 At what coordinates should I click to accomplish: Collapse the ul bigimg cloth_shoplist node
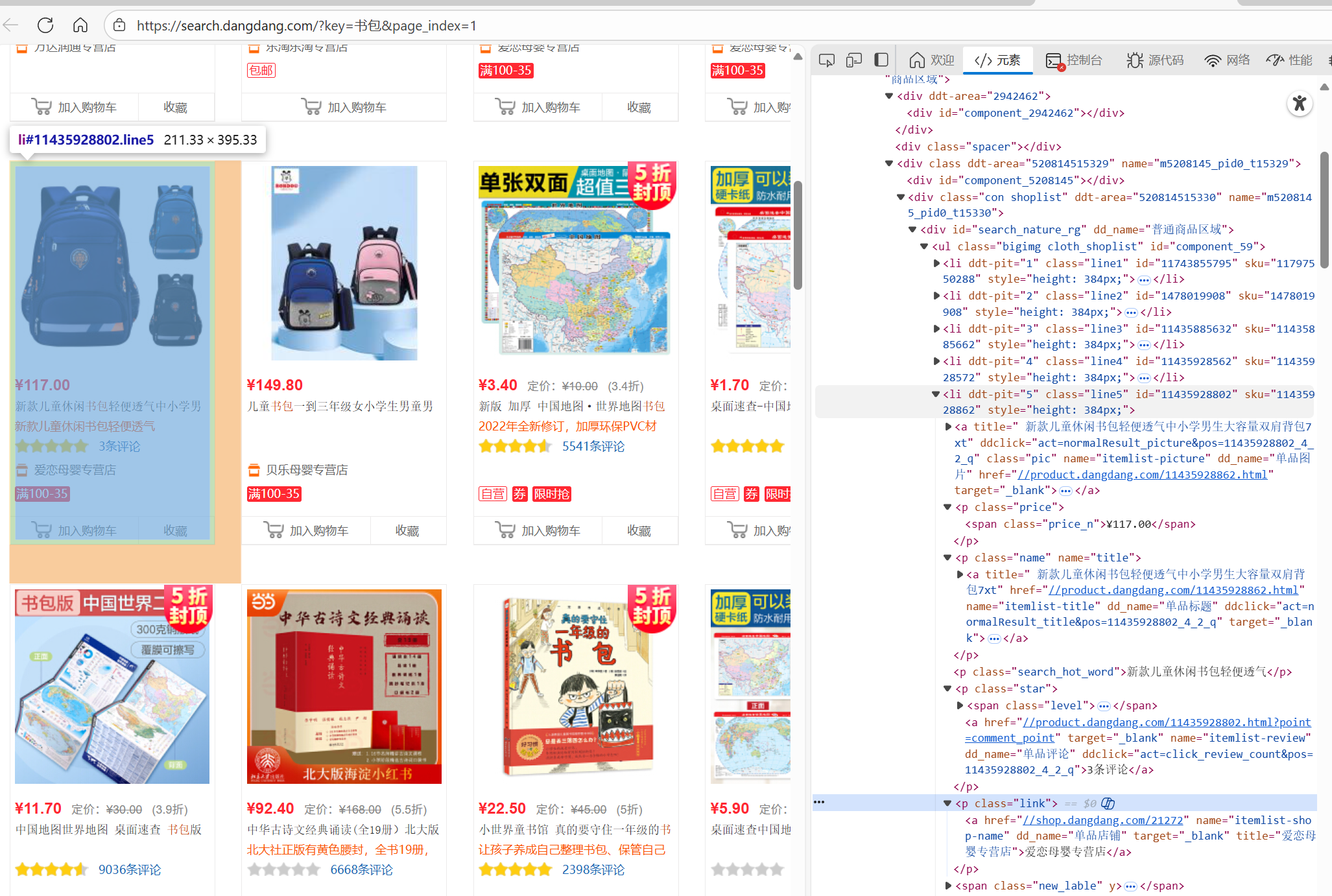pos(925,246)
